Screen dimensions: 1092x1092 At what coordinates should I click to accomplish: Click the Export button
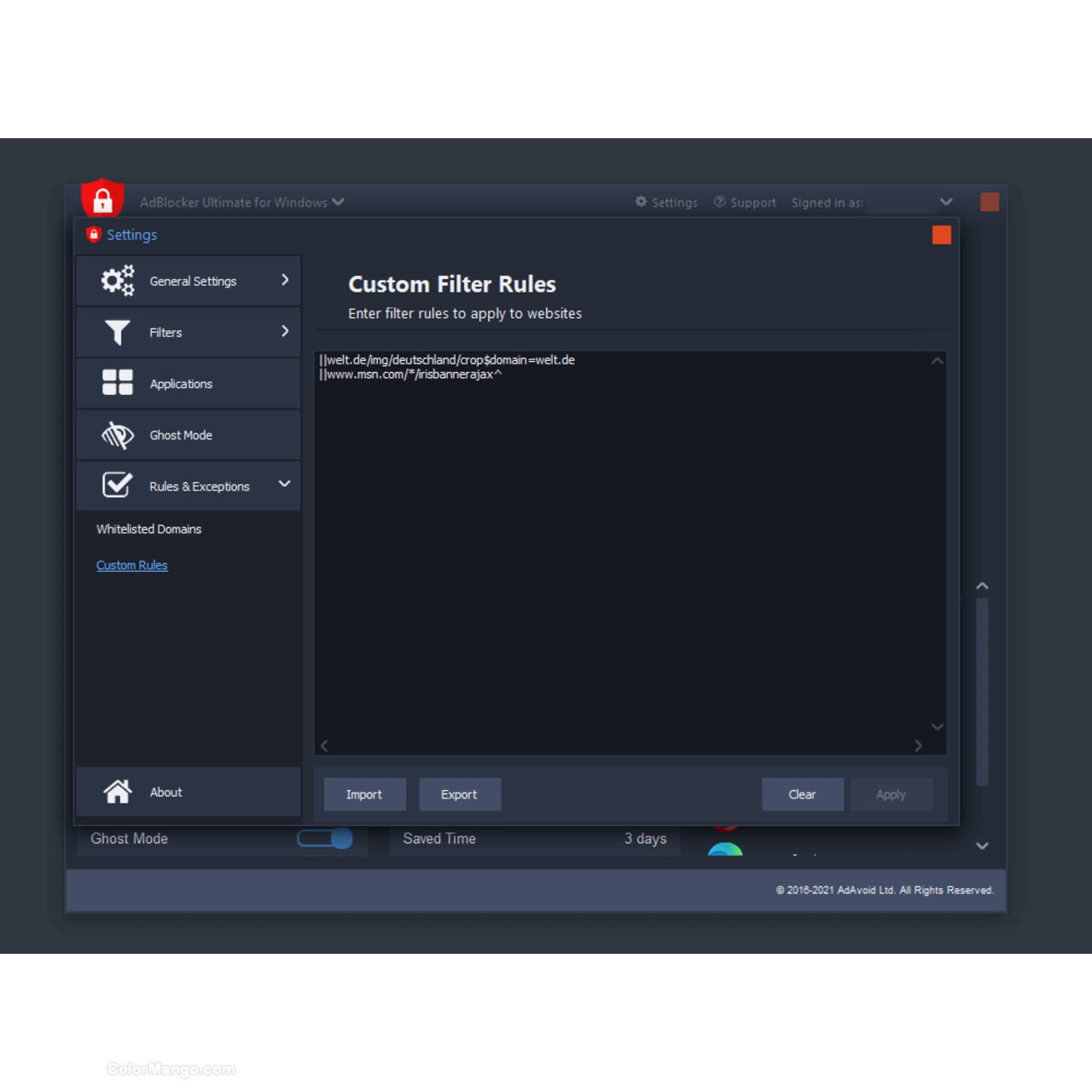tap(459, 794)
